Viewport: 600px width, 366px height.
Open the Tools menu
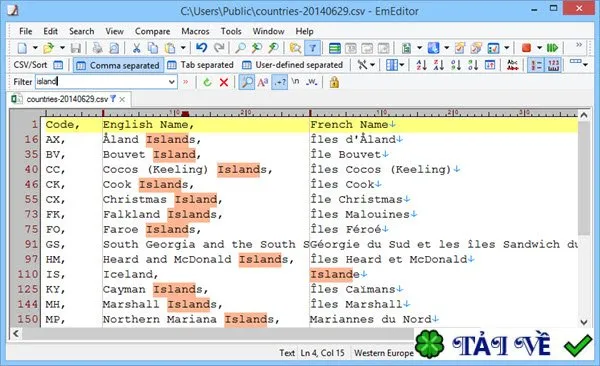[231, 31]
